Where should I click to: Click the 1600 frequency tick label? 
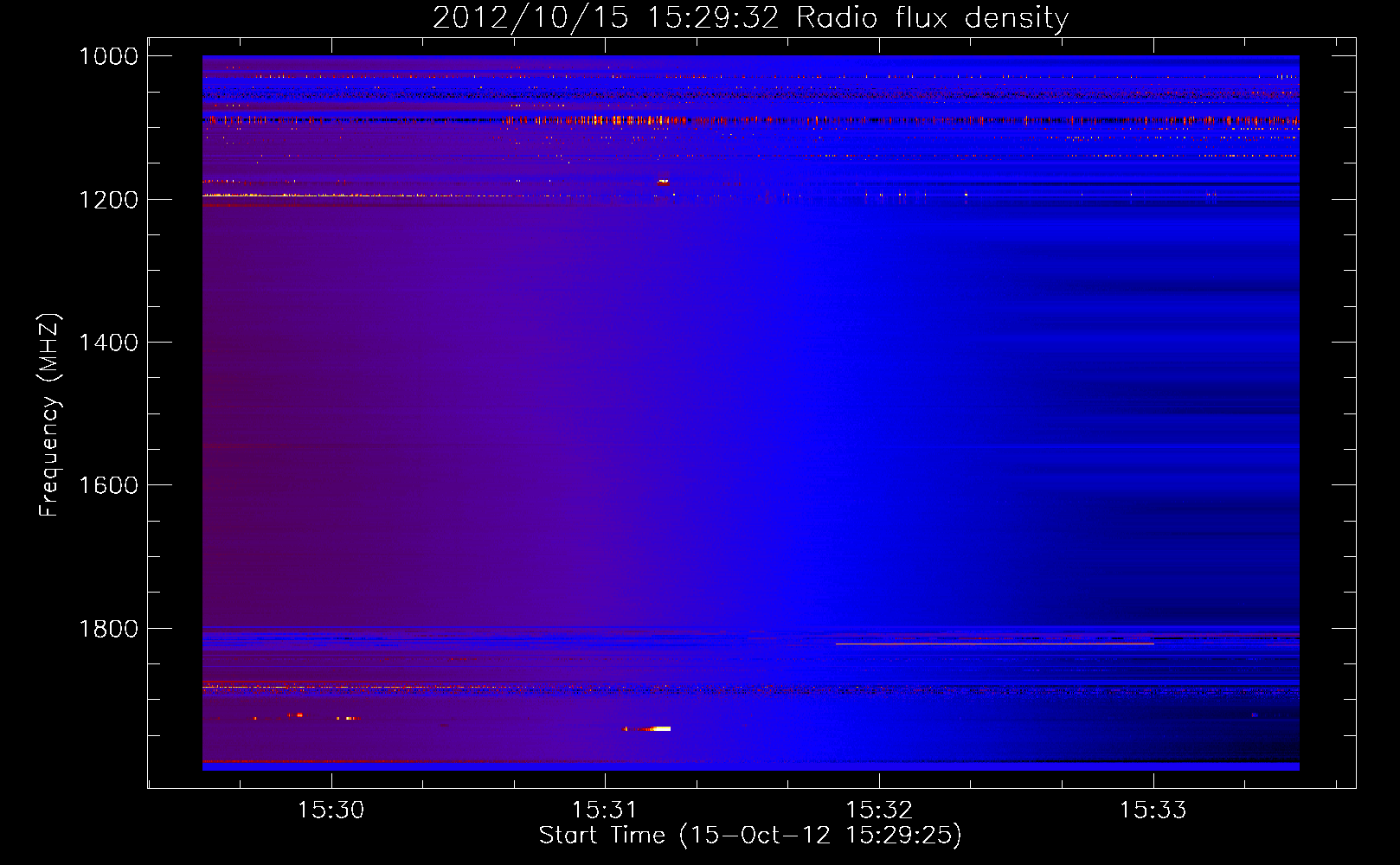click(x=108, y=485)
